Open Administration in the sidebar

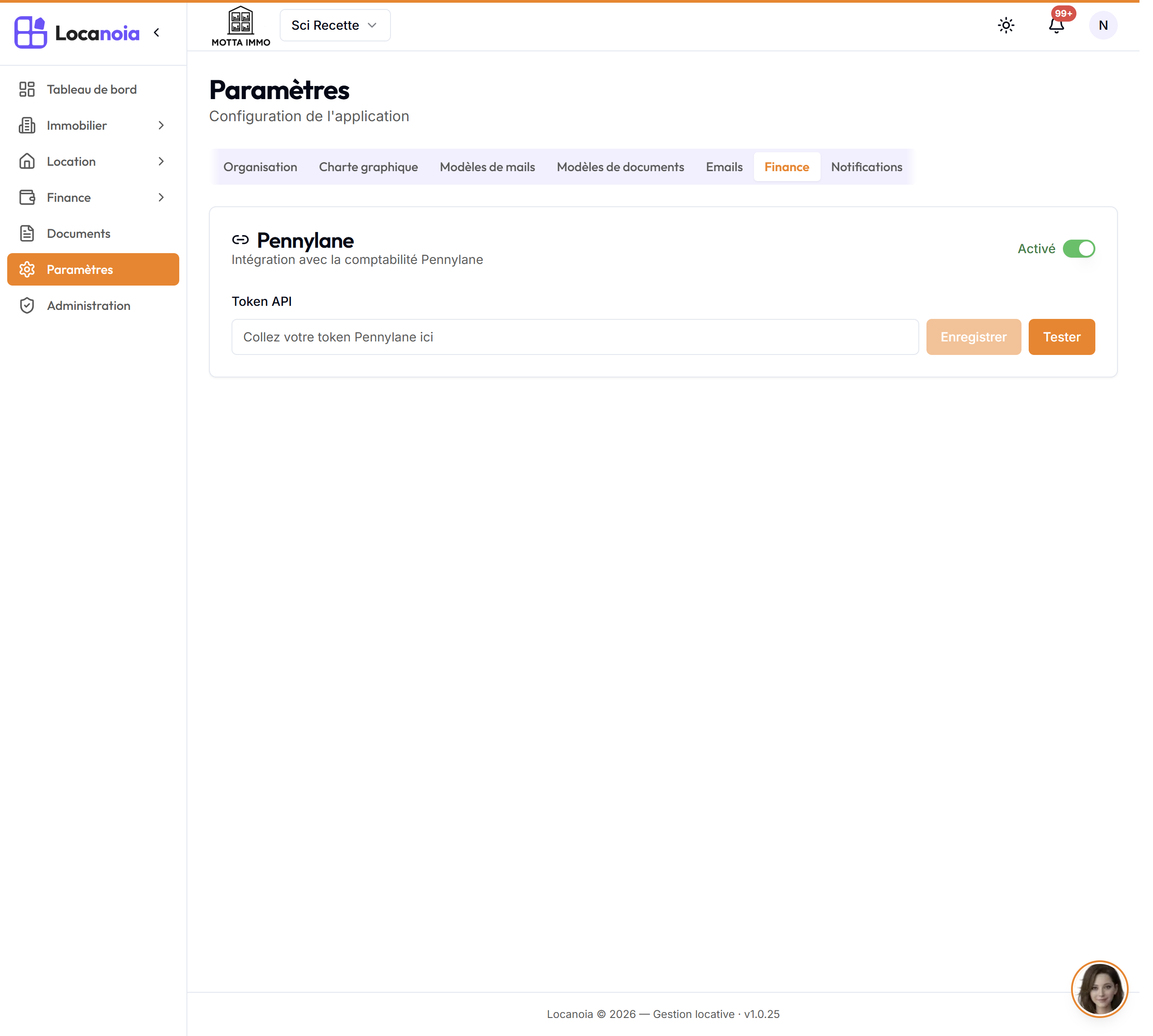(93, 306)
